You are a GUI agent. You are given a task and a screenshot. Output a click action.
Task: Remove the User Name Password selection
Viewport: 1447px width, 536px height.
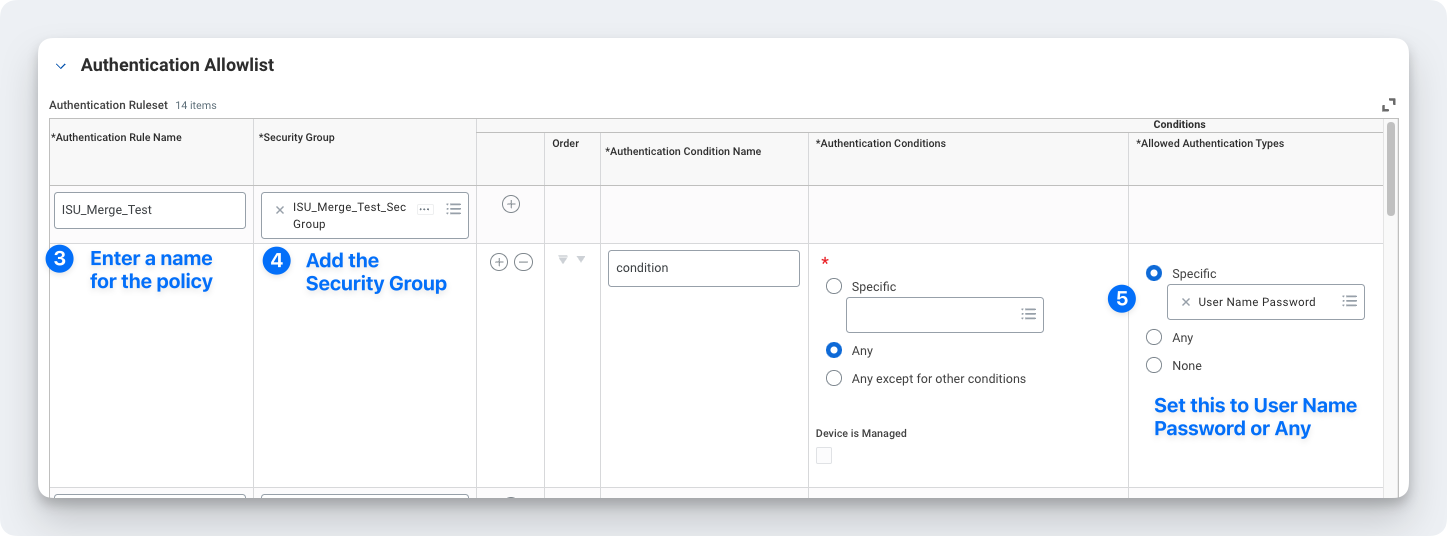tap(1186, 302)
